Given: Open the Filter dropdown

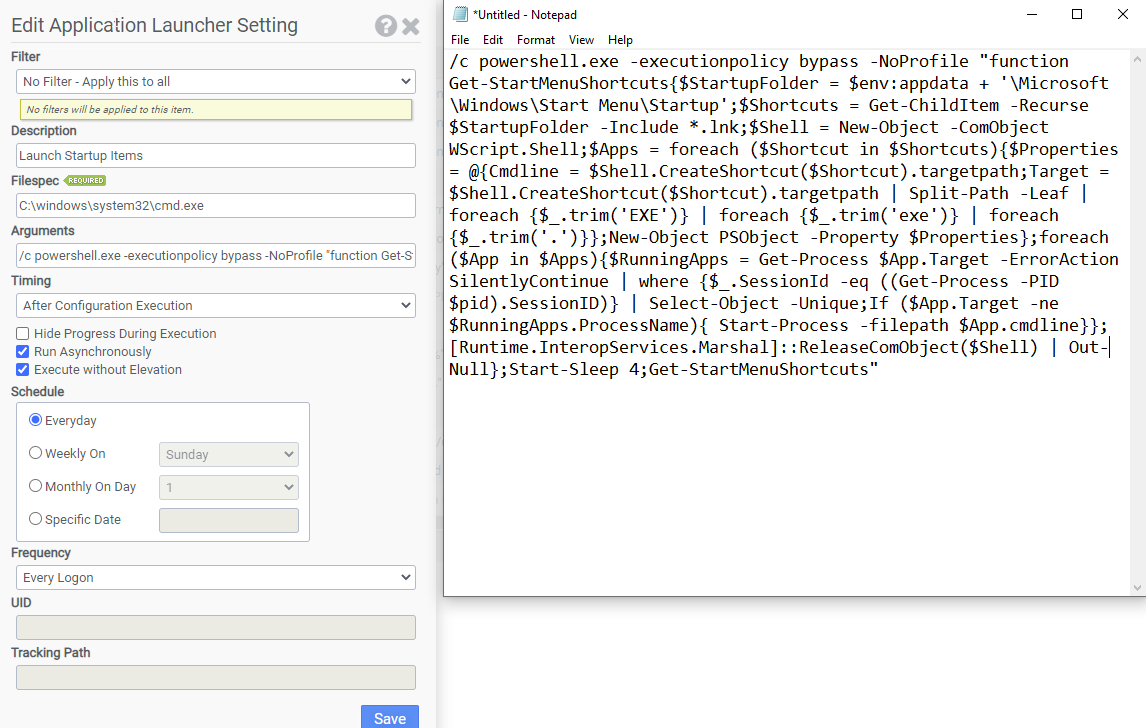Looking at the screenshot, I should tap(215, 81).
